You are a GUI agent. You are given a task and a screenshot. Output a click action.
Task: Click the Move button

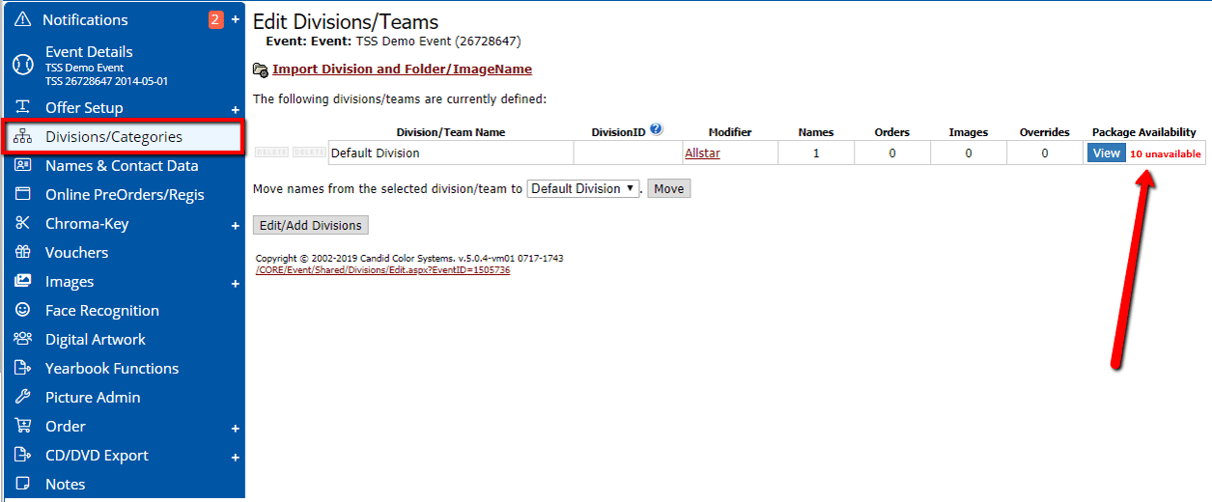click(x=669, y=188)
